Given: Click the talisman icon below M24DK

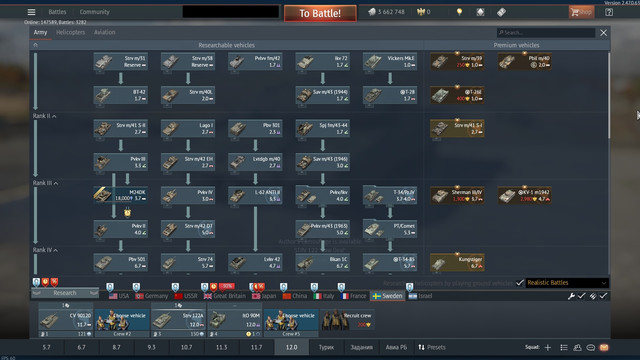Looking at the screenshot, I should (x=127, y=213).
